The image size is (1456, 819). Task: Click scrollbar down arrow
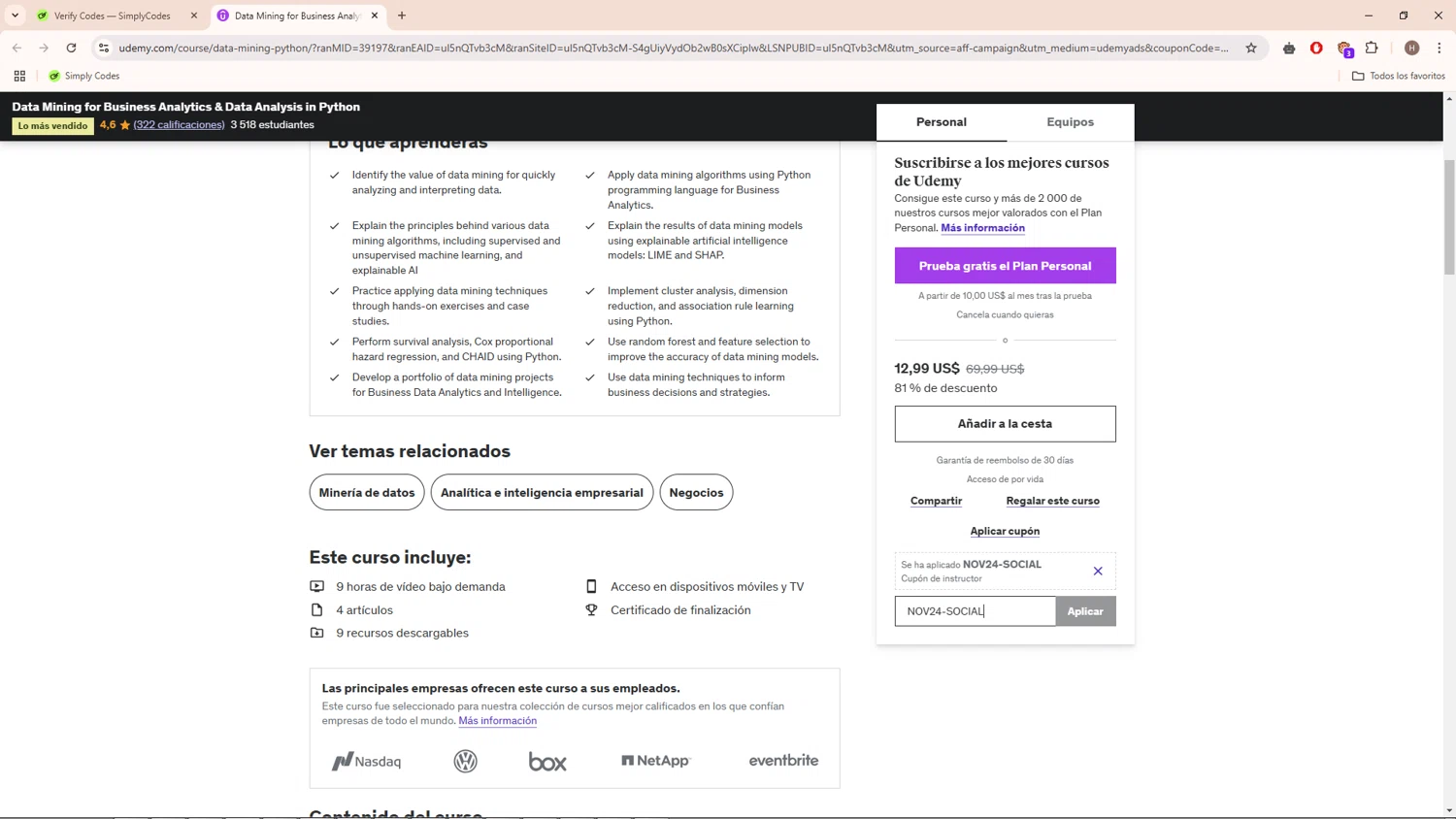[1449, 810]
